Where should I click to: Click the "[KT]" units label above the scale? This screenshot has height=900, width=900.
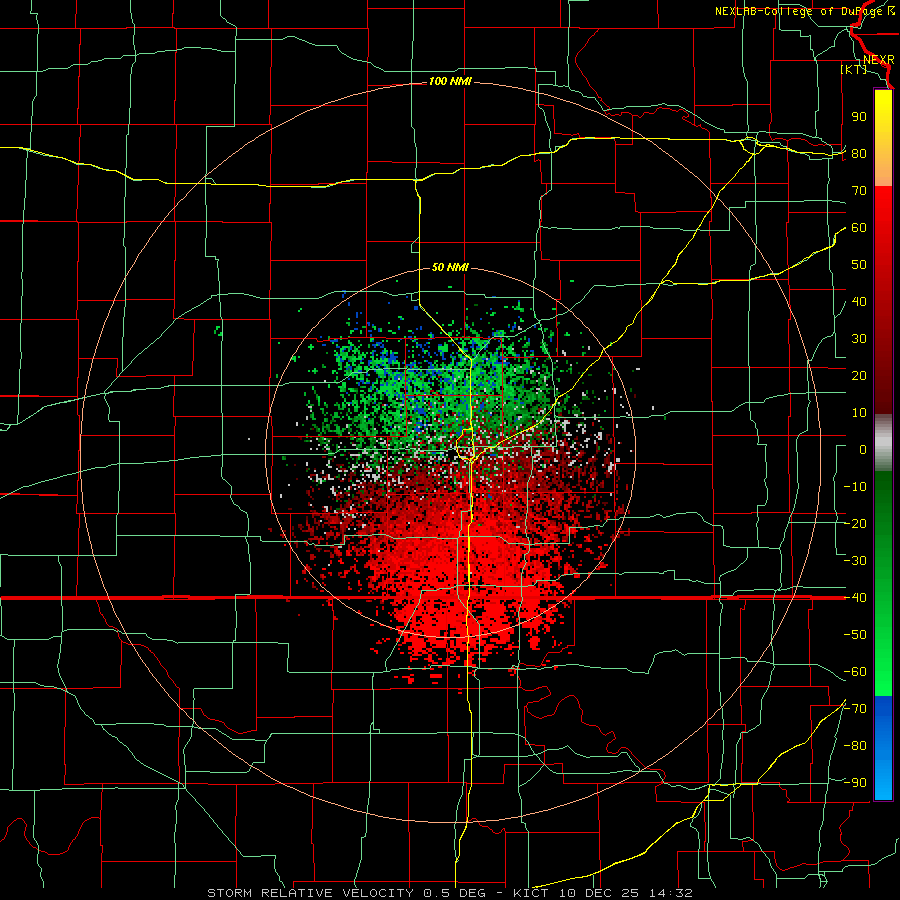click(x=854, y=69)
